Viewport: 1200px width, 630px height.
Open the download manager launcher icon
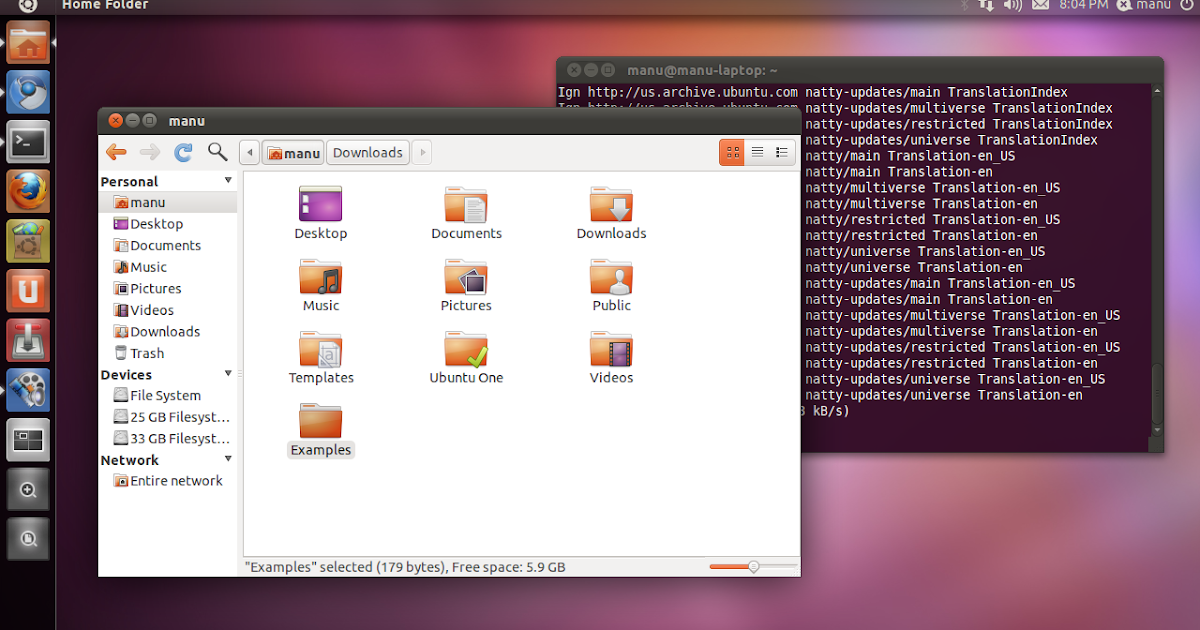(28, 340)
